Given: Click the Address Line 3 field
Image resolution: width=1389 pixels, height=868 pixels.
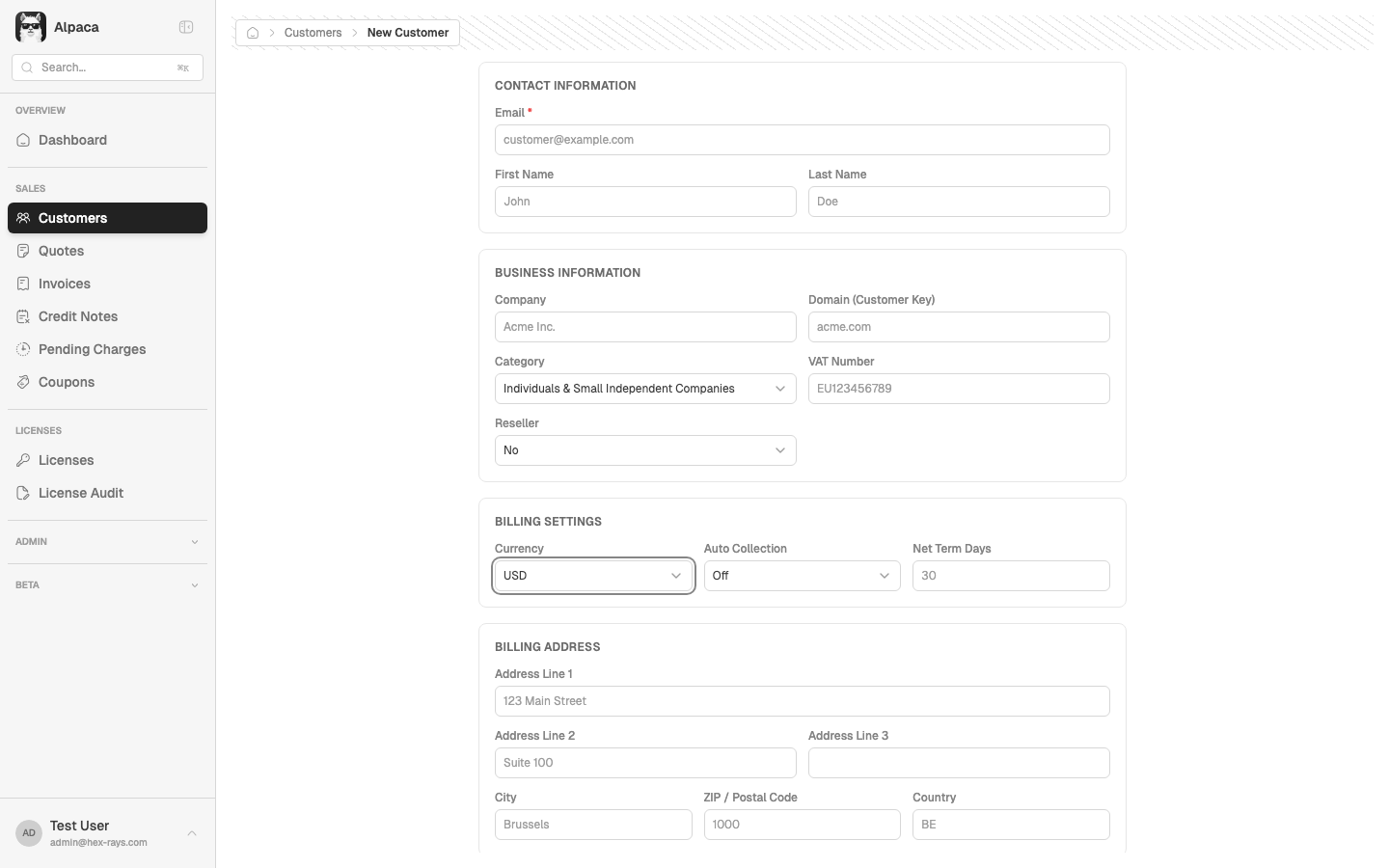Looking at the screenshot, I should click(959, 763).
